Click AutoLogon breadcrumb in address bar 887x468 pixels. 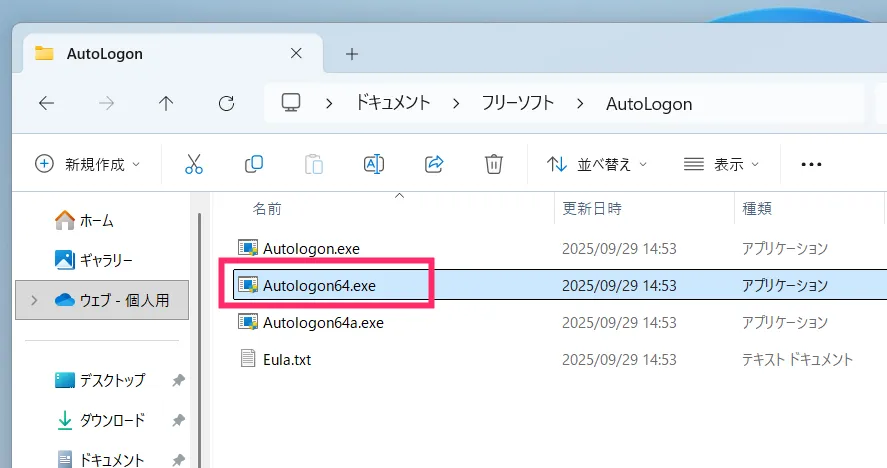[x=649, y=104]
